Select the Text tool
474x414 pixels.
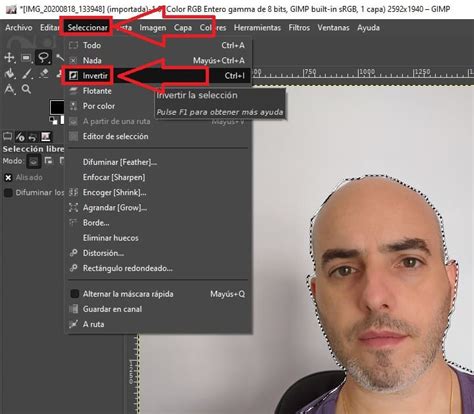[9, 89]
